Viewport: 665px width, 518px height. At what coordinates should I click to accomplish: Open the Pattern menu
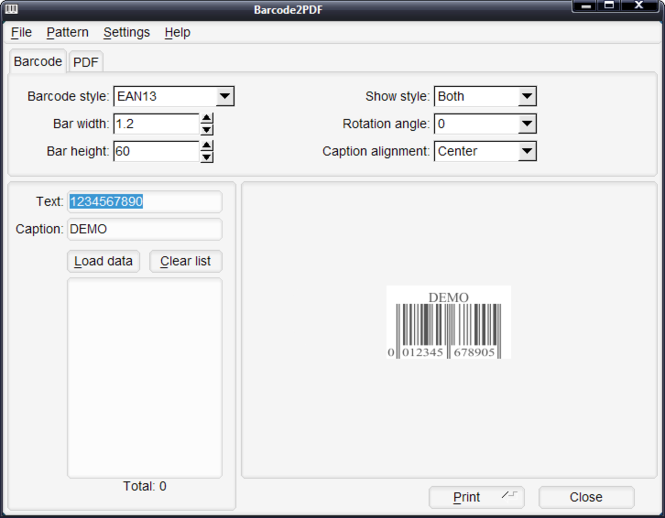(67, 32)
